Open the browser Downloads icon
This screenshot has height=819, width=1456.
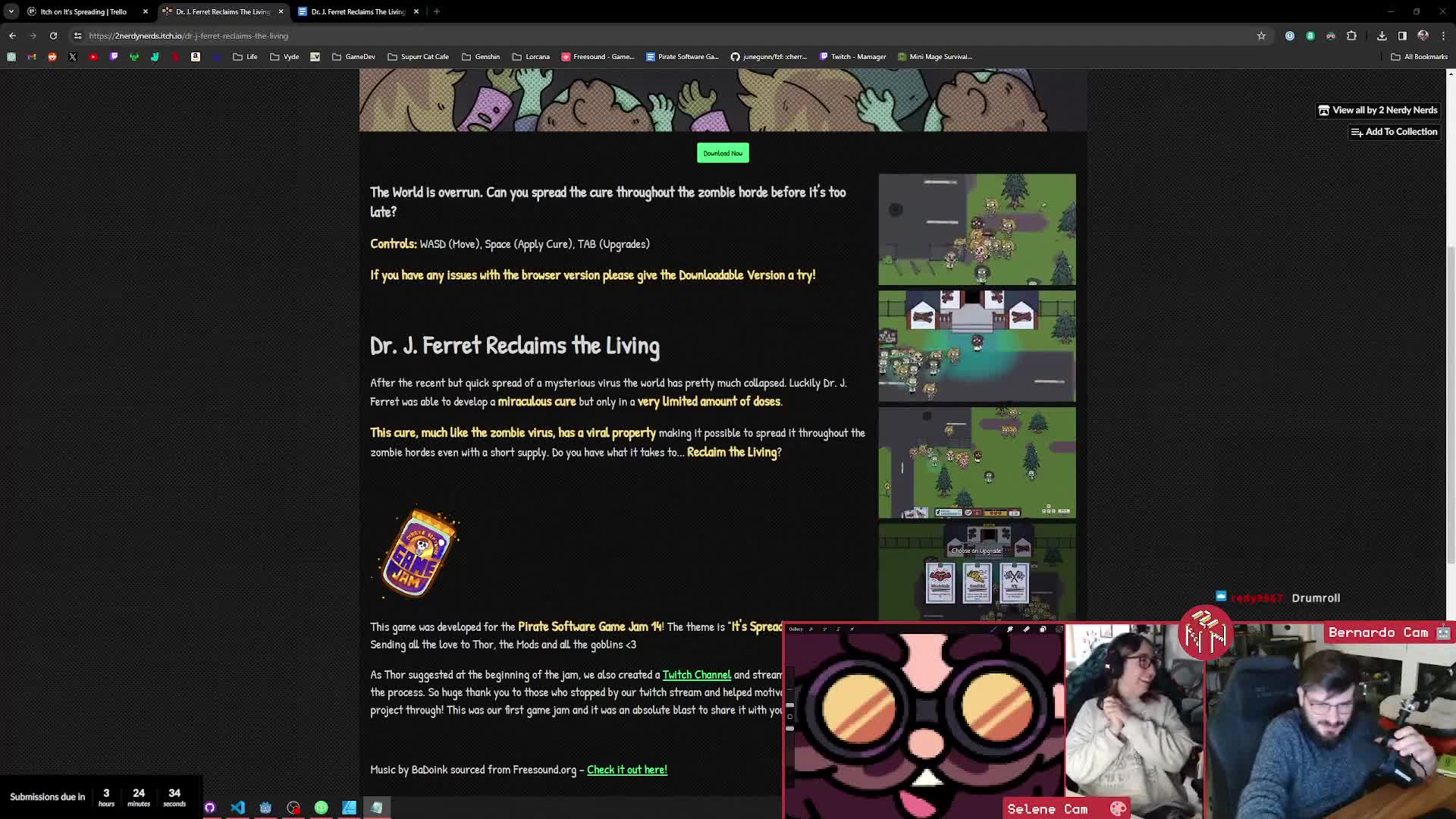click(1382, 36)
